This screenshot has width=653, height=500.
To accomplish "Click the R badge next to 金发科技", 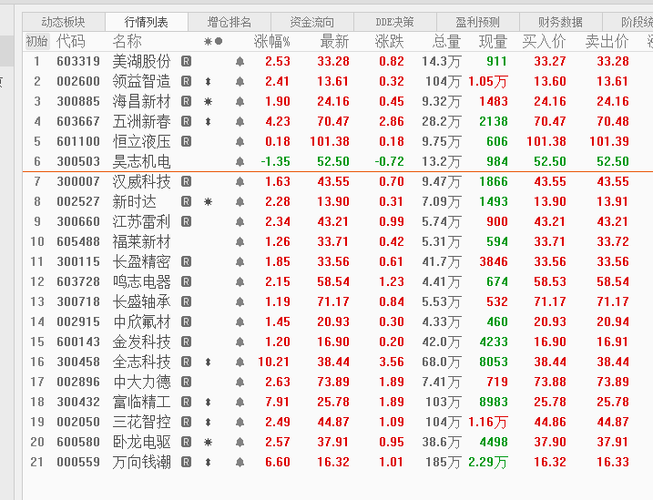I will coord(186,342).
